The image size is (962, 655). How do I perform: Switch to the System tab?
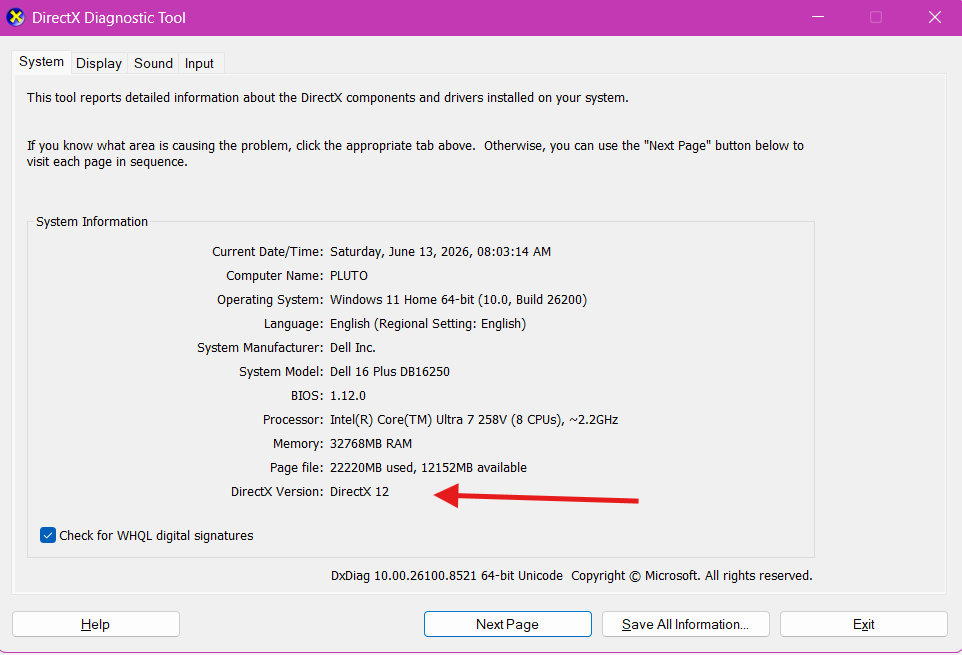(x=41, y=62)
